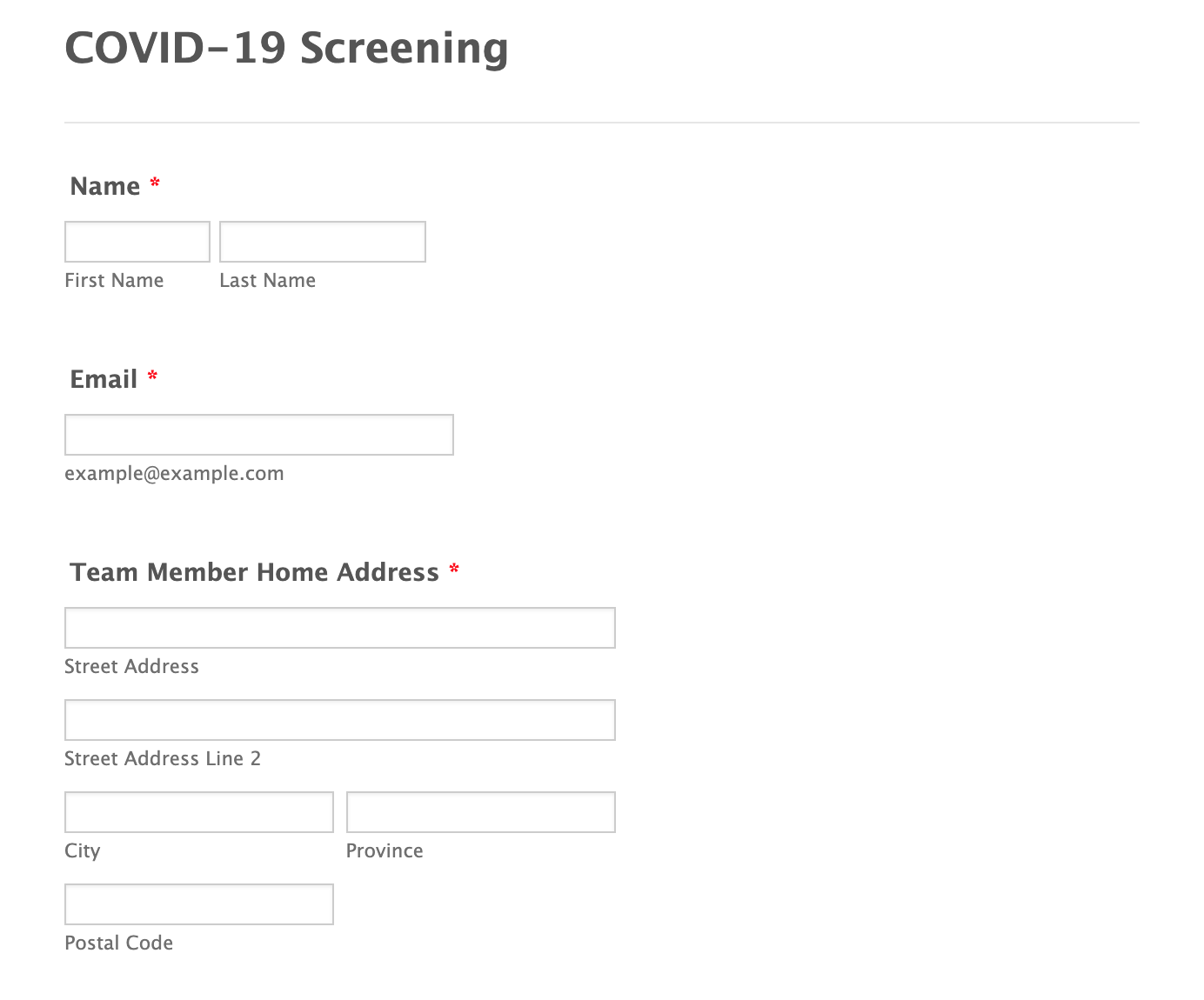This screenshot has height=1000, width=1204.
Task: Click the Province input field
Action: (x=480, y=812)
